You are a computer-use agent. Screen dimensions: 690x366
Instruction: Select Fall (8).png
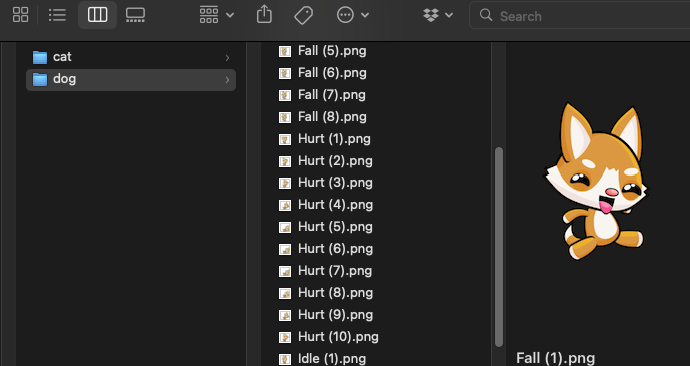point(332,117)
